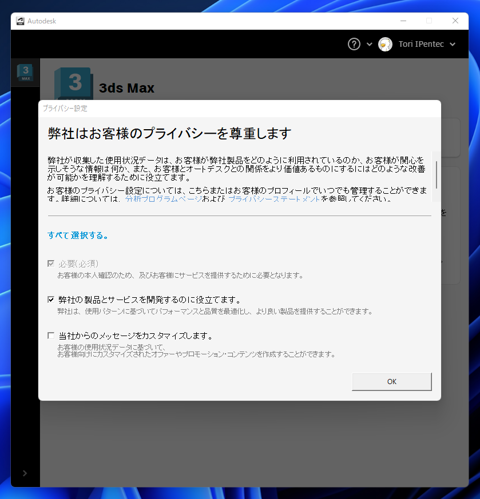The image size is (480, 499).
Task: Open the プライバシーステートメント link
Action: point(274,199)
